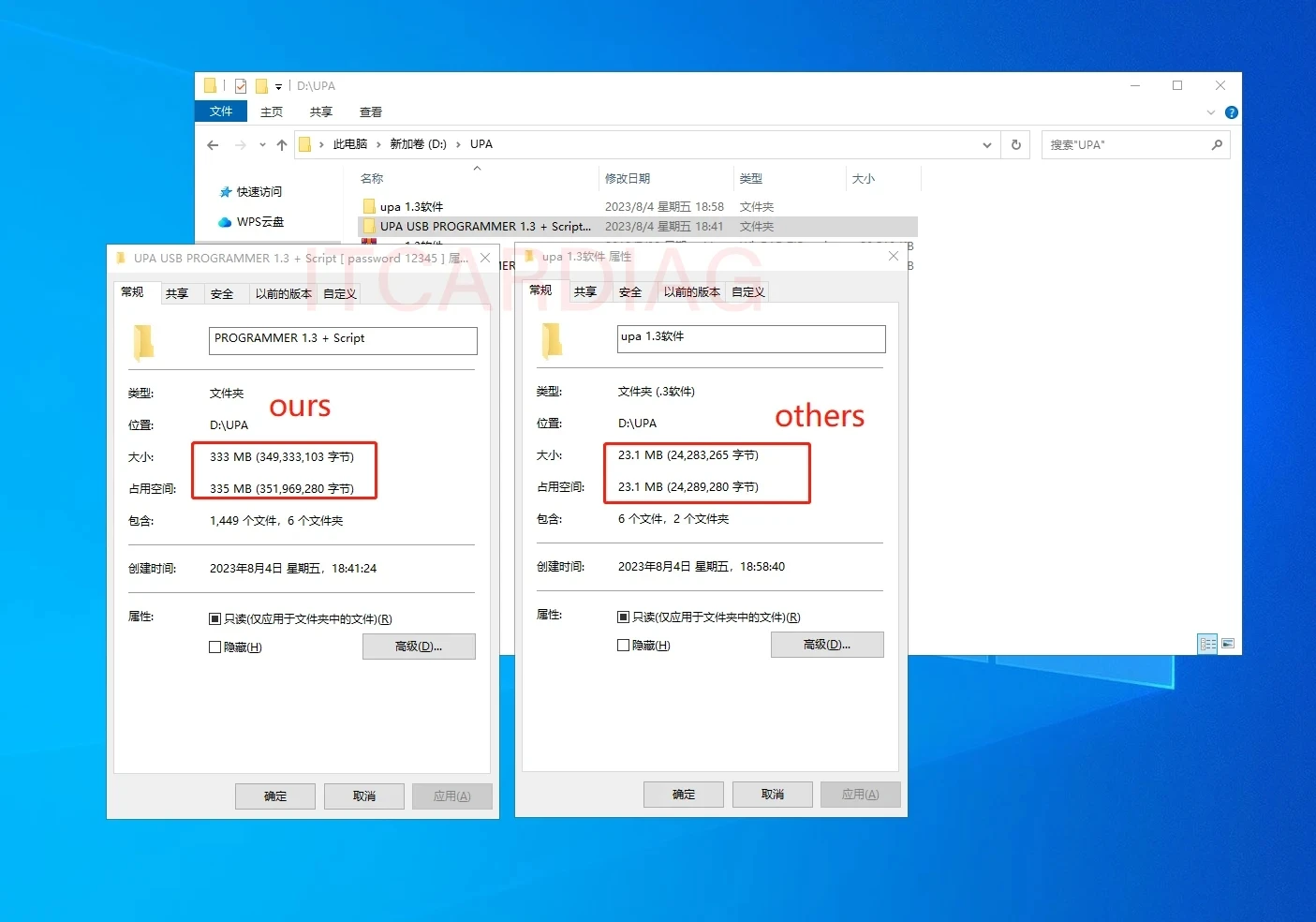Click the forward arrow in Explorer
The image size is (1316, 922).
click(241, 145)
